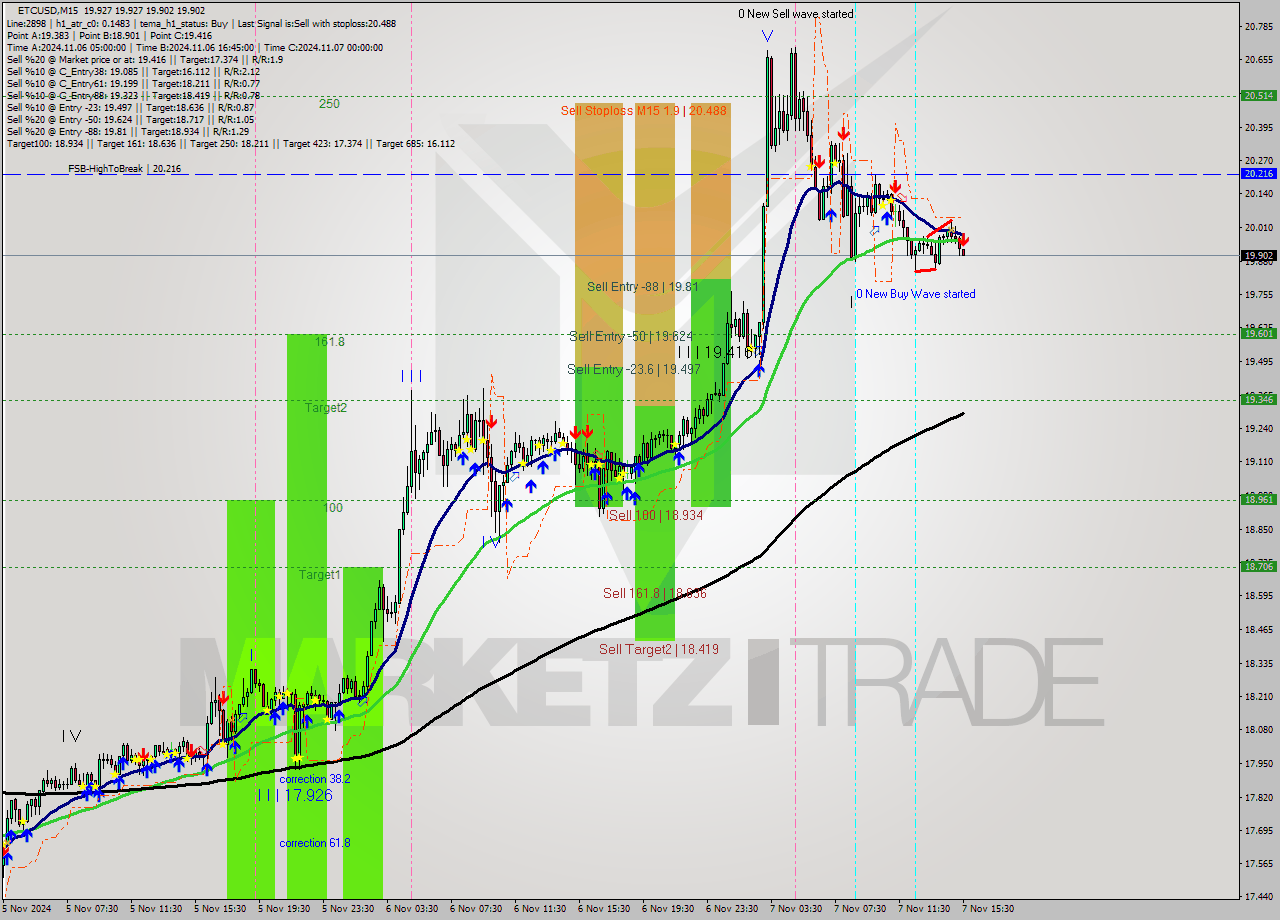Click the 'correction 61.8' label
Screen dimensions: 1280x920
click(x=314, y=843)
